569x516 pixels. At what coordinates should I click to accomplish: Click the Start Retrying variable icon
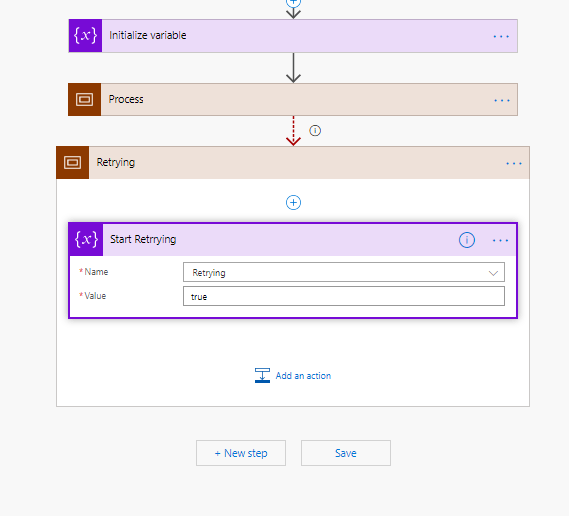(86, 239)
